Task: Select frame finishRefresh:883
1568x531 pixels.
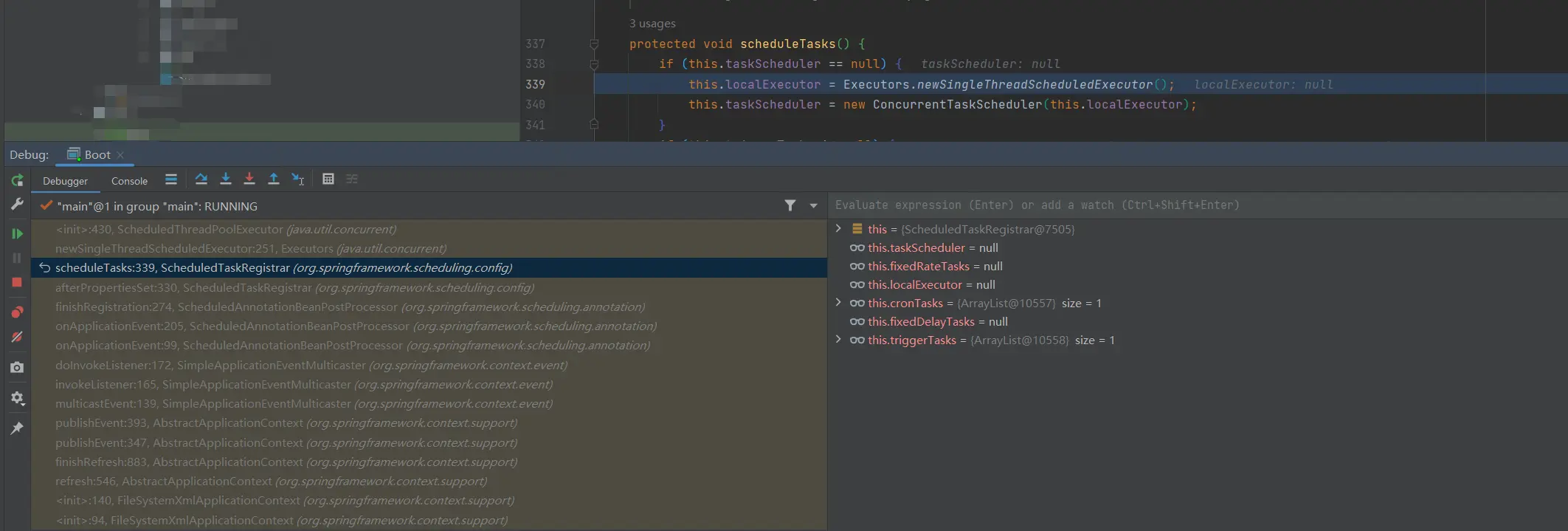Action: tap(429, 462)
